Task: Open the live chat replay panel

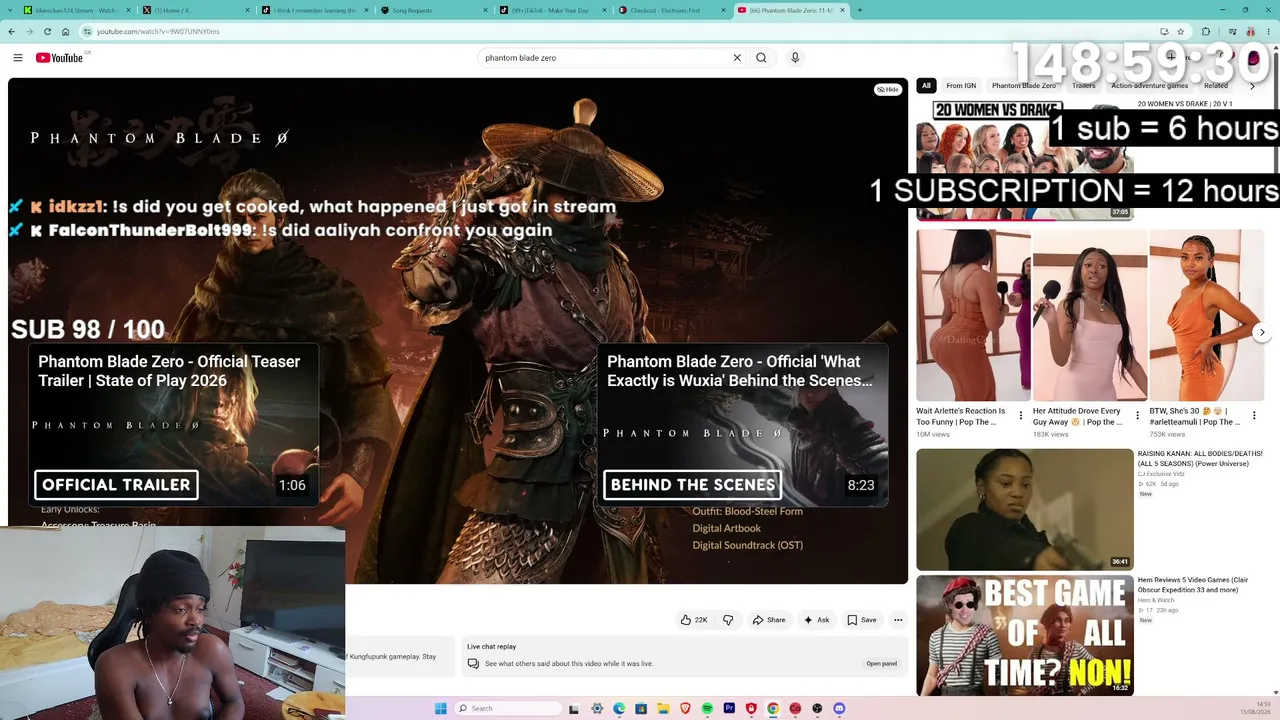Action: click(x=881, y=663)
